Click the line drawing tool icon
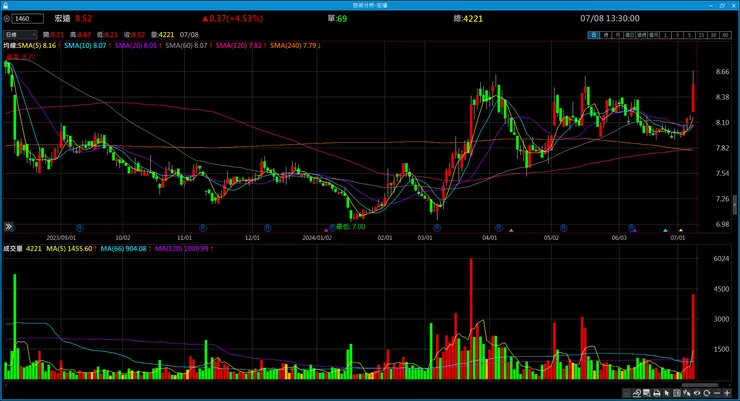This screenshot has width=740, height=401. (x=637, y=393)
